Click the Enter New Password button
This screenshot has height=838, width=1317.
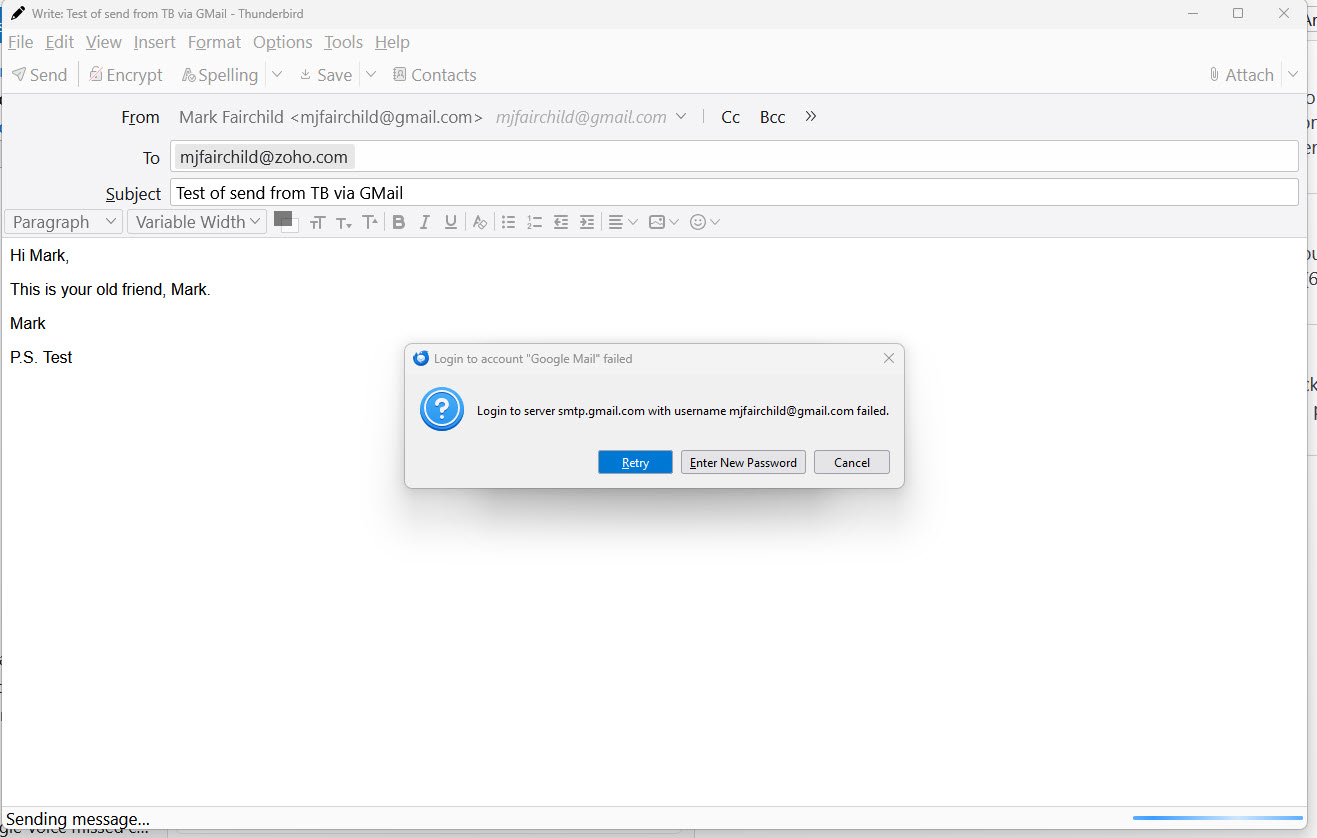point(743,462)
